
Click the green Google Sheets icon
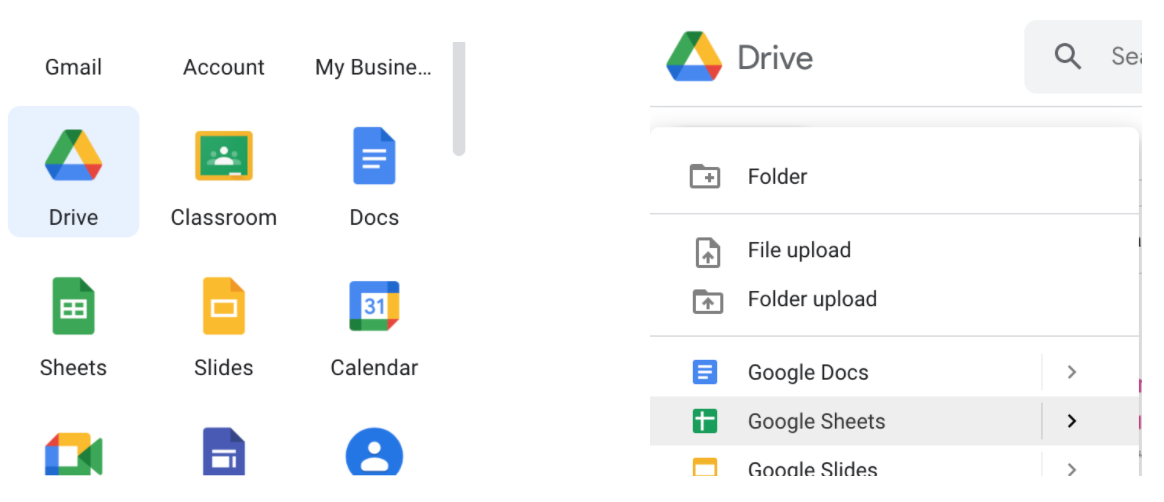click(704, 421)
